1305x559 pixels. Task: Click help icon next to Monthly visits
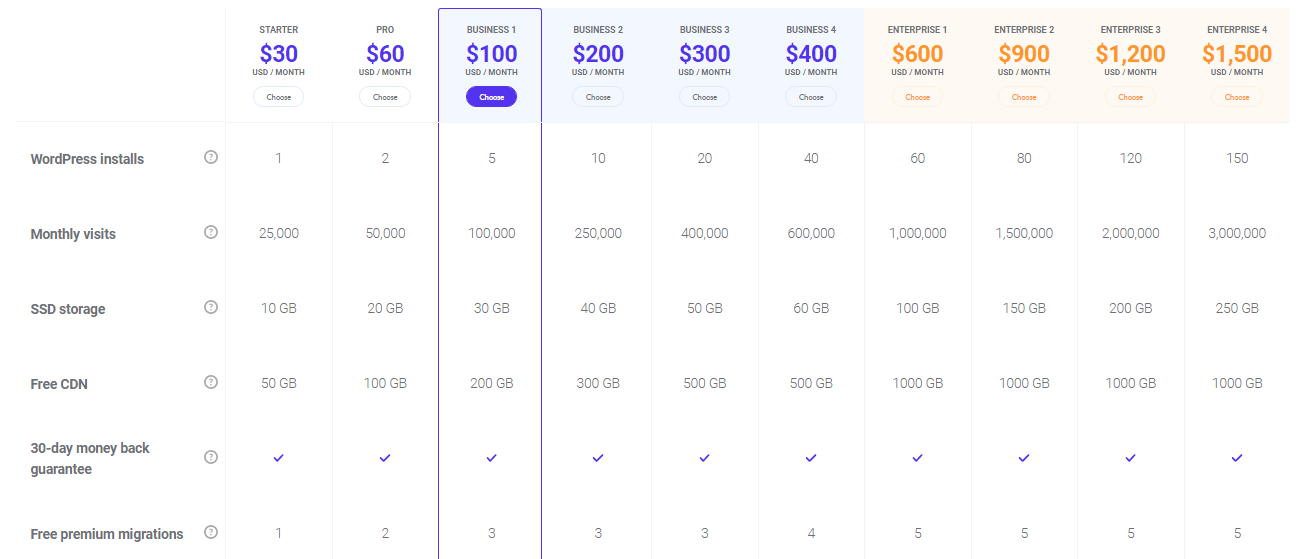click(x=211, y=232)
